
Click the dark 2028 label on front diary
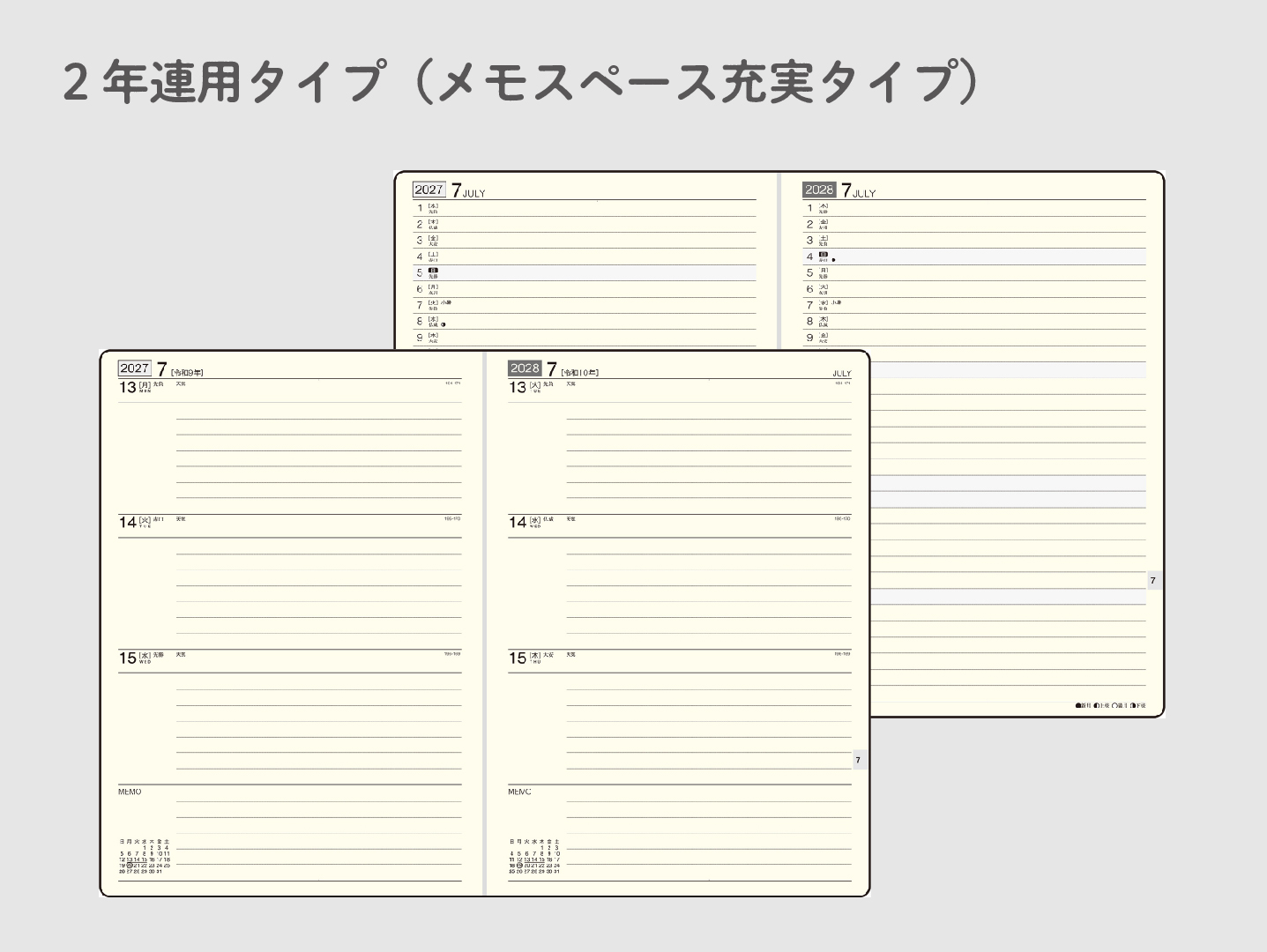click(x=525, y=368)
